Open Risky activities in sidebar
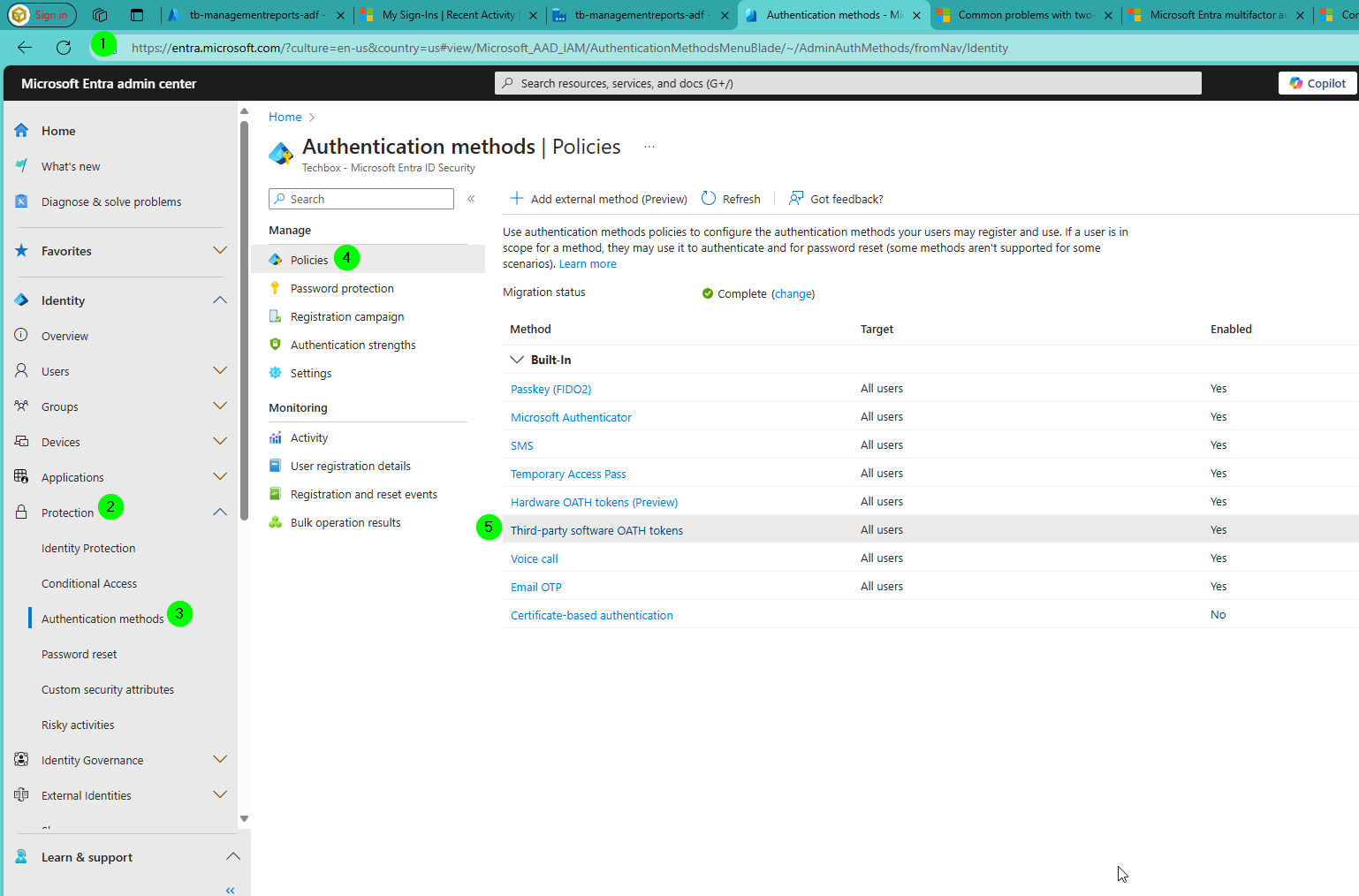Image resolution: width=1359 pixels, height=896 pixels. point(78,725)
